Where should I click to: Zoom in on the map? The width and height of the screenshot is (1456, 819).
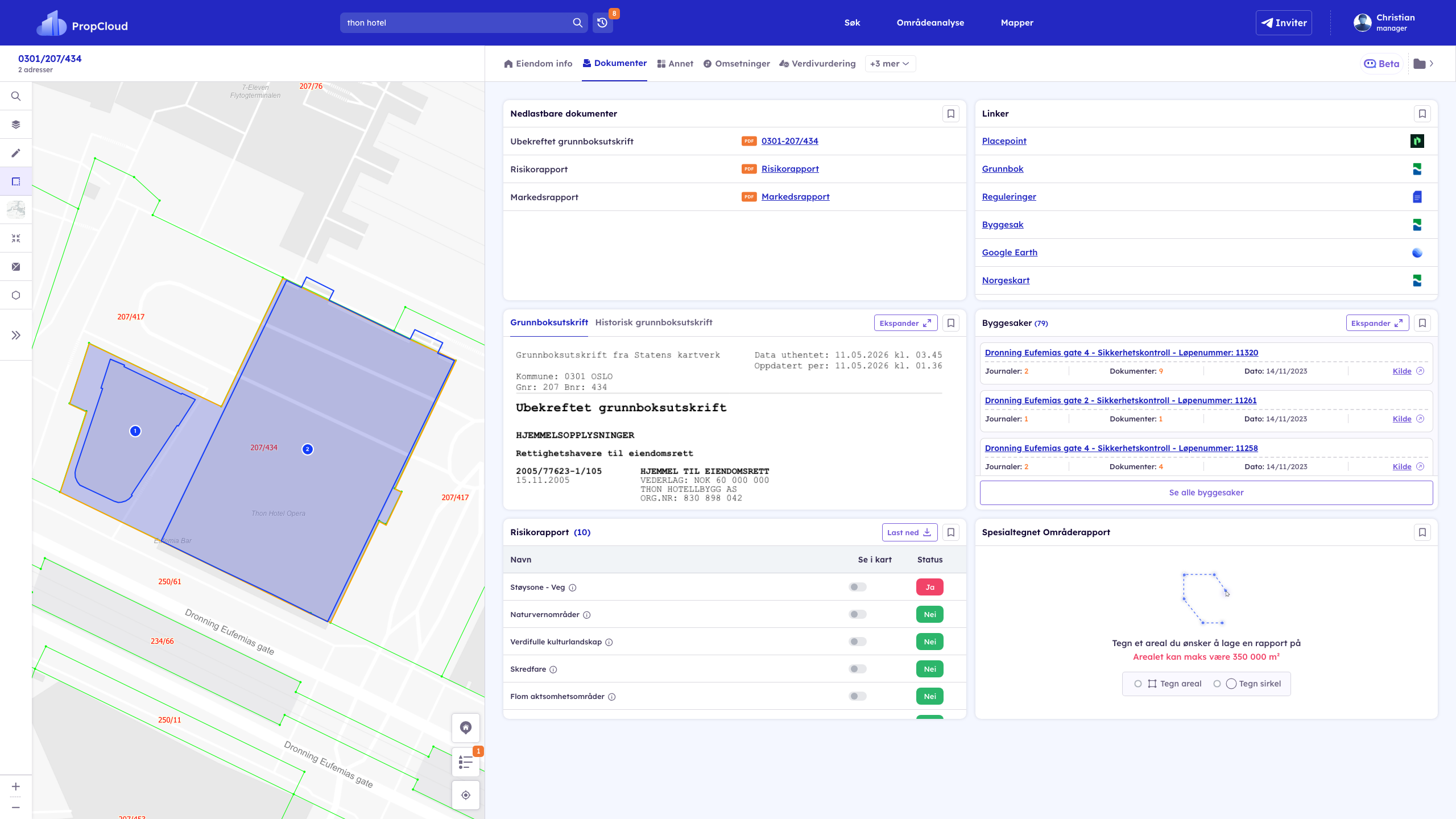click(16, 787)
